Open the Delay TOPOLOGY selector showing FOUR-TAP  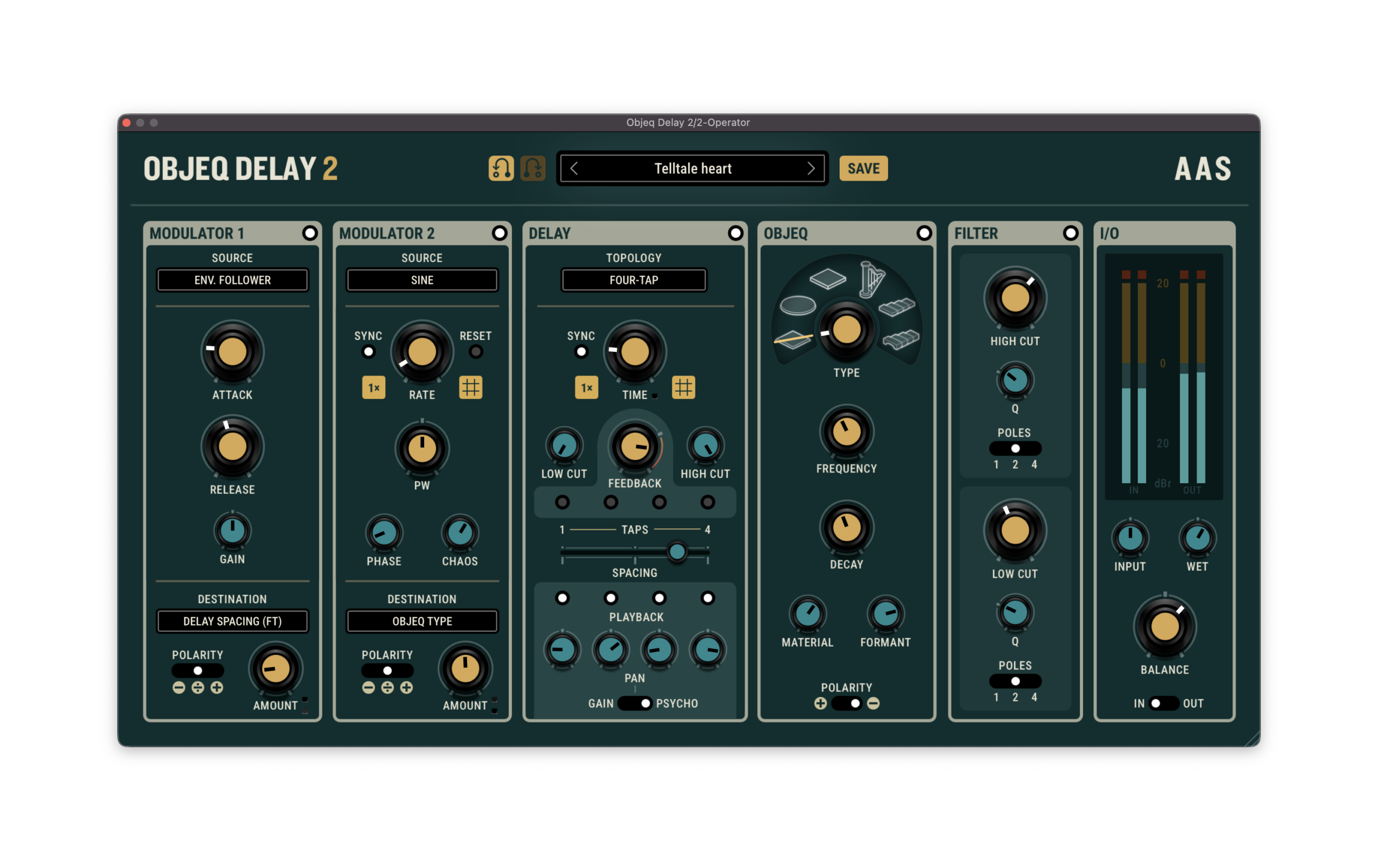tap(634, 280)
